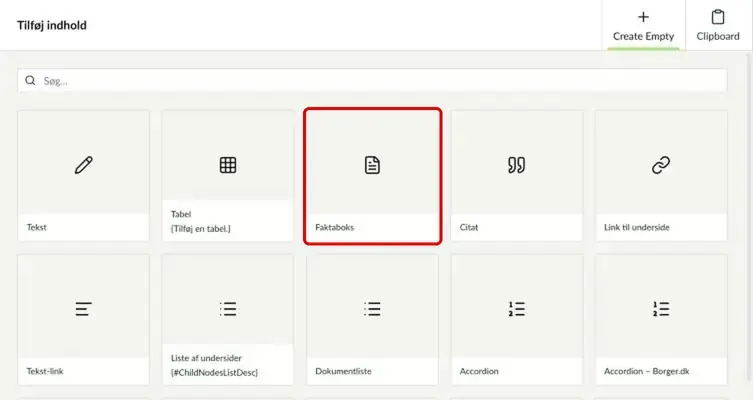The image size is (753, 400).
Task: Click the magnifying glass search icon
Action: (x=30, y=80)
